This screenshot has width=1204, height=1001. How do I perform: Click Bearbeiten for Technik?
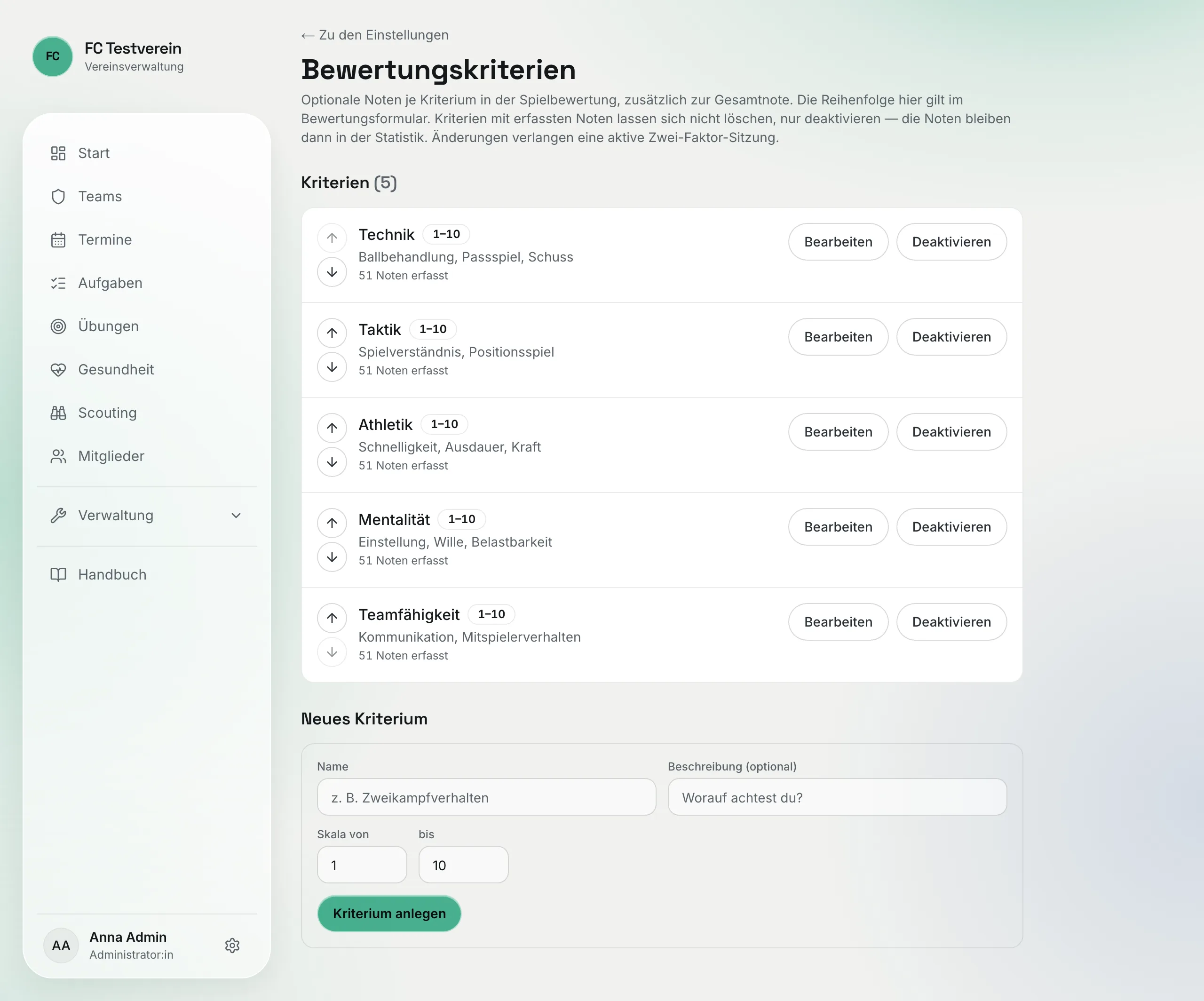838,242
